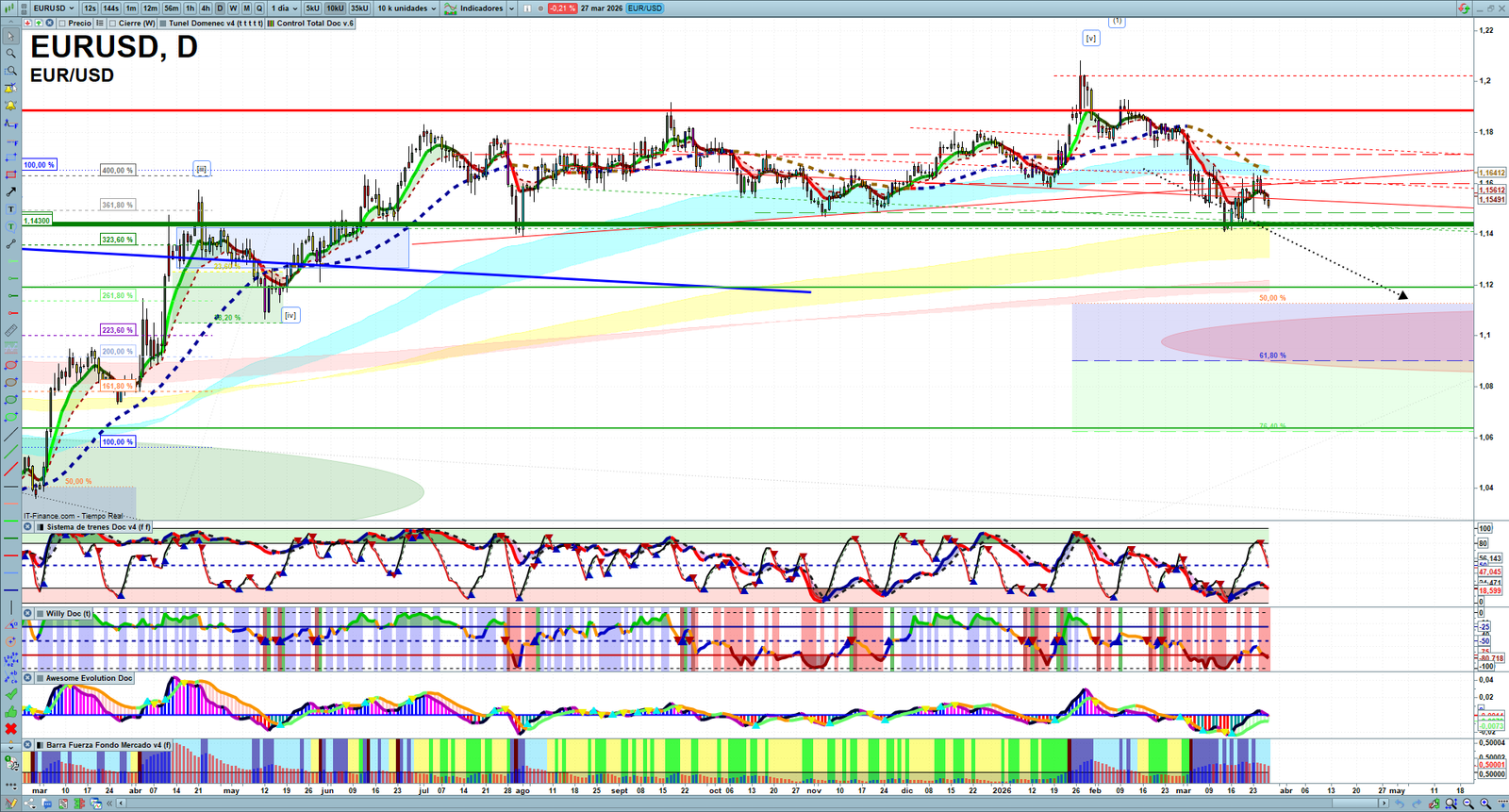Collapse bottom toolbar with double chevron
The width and height of the screenshot is (1509, 812).
point(110,804)
